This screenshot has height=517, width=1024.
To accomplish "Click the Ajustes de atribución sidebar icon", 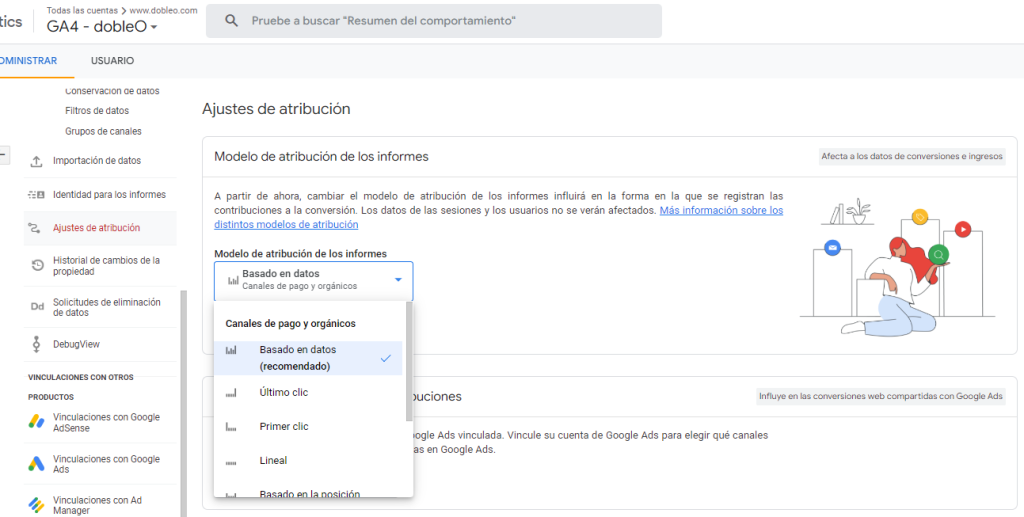I will click(37, 228).
